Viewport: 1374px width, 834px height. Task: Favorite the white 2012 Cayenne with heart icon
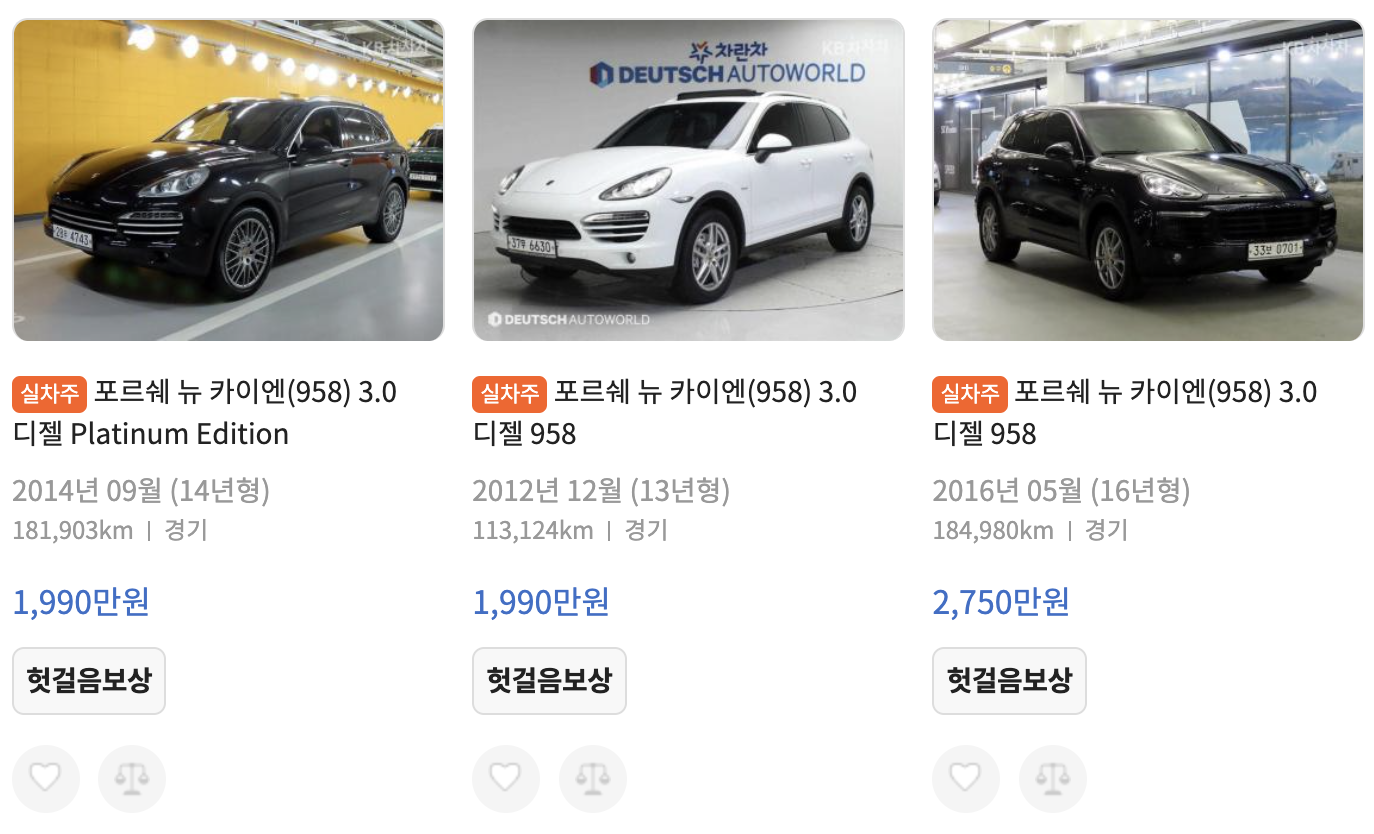coord(506,778)
